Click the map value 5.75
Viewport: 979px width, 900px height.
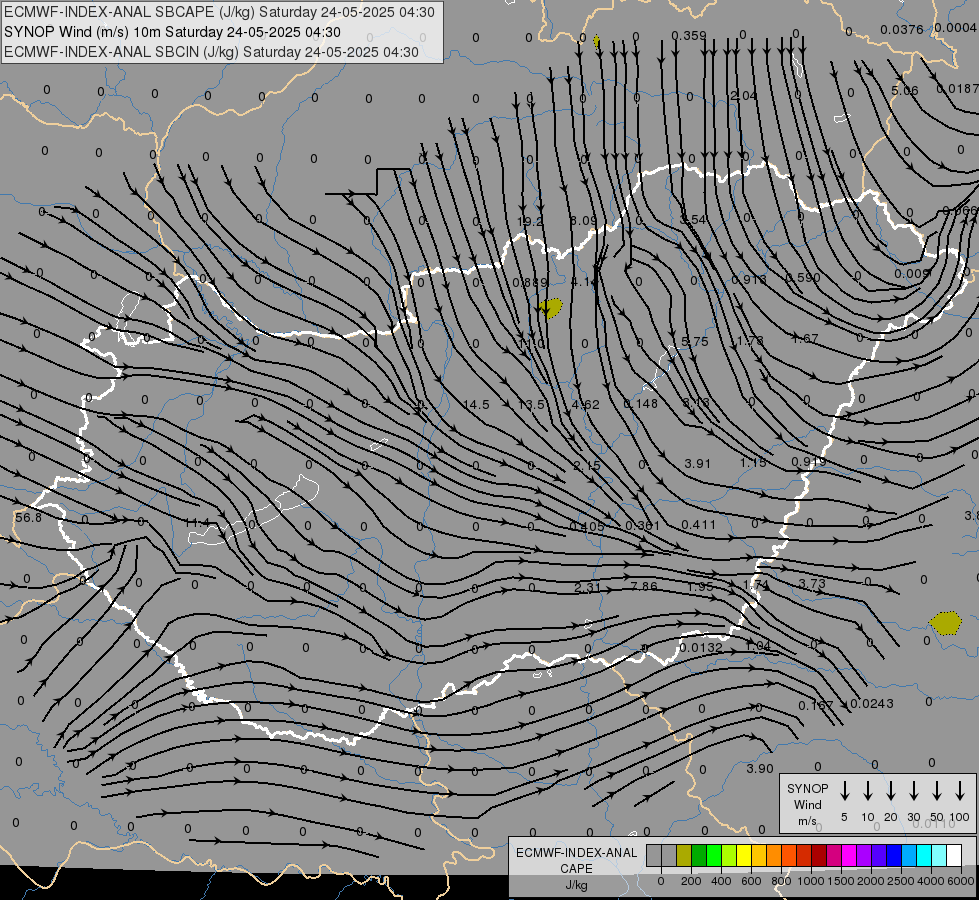[x=694, y=342]
